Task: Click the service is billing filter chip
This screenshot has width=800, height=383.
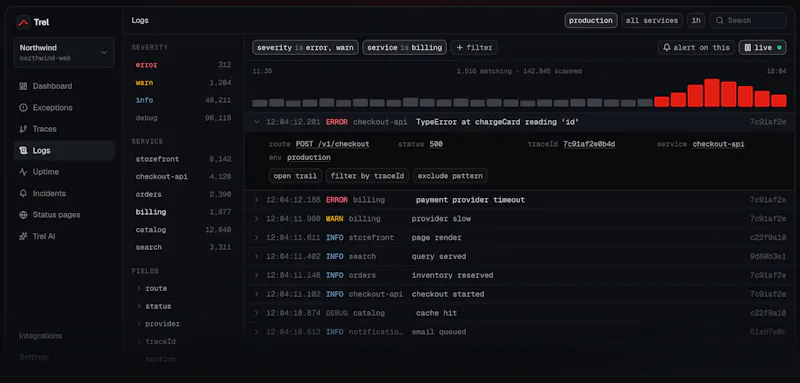Action: [405, 47]
